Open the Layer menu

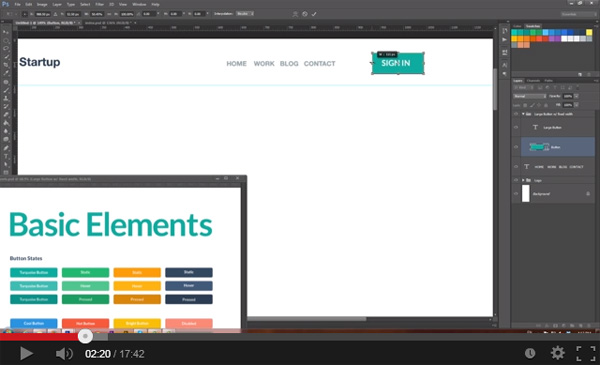pyautogui.click(x=57, y=4)
